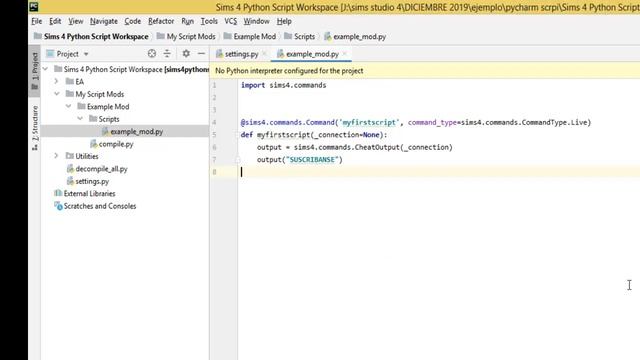Screen dimensions: 640x360
Task: Click the PyCharm app icon in title bar
Action: (x=34, y=7)
